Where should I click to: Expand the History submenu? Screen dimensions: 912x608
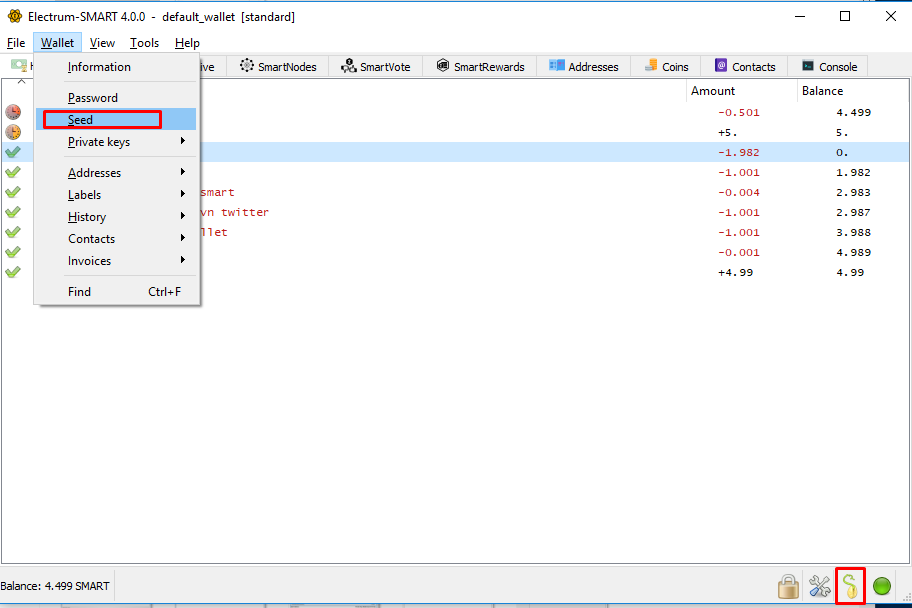116,216
